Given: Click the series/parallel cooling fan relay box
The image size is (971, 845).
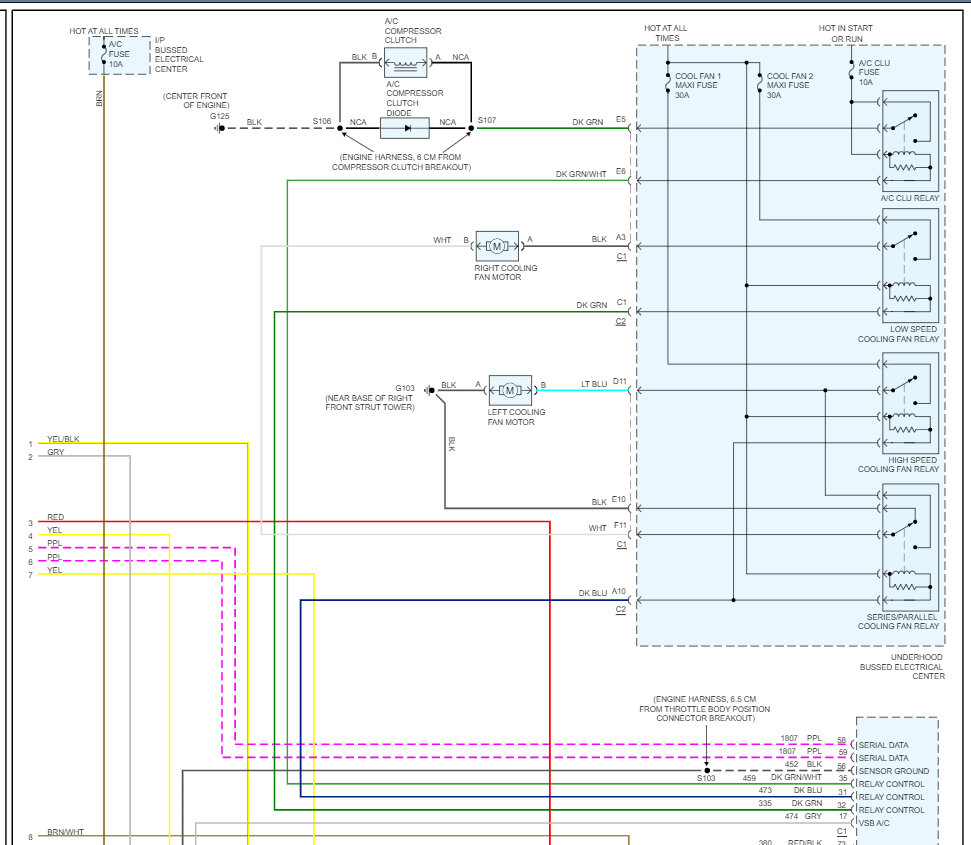Looking at the screenshot, I should pyautogui.click(x=910, y=547).
